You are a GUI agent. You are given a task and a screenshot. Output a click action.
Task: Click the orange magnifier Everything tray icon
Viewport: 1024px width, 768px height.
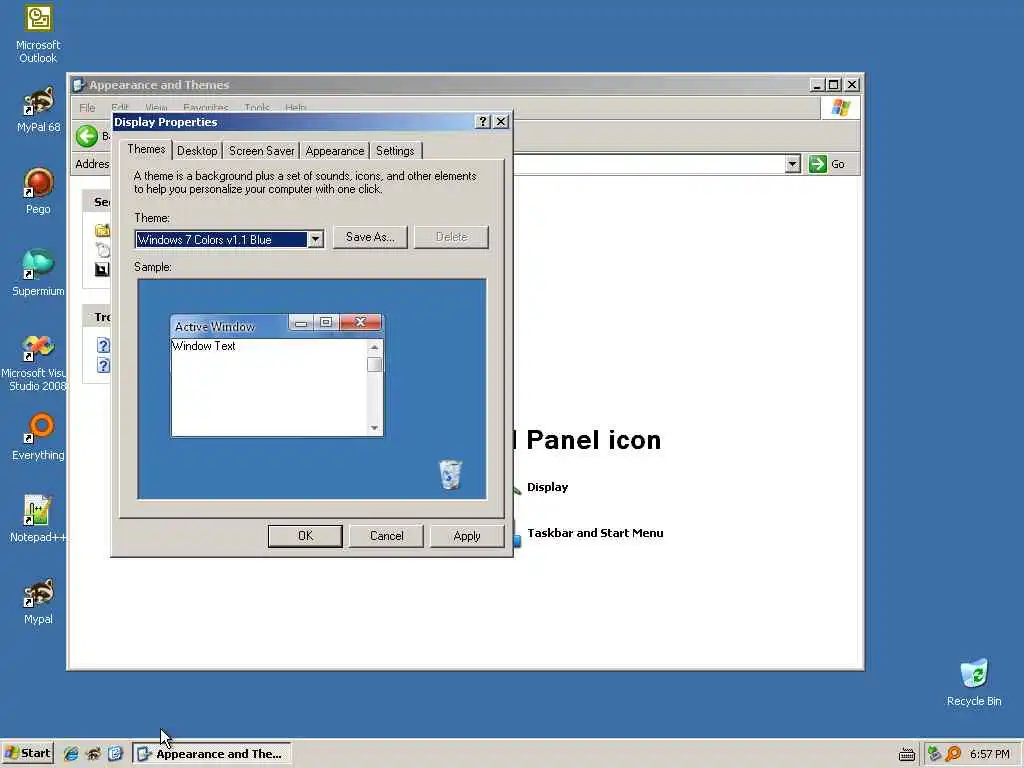(953, 754)
